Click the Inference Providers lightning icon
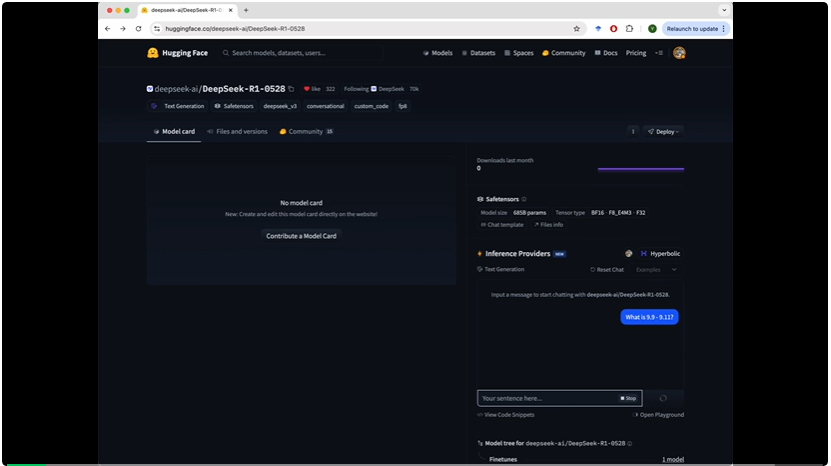This screenshot has height=466, width=831. point(480,254)
